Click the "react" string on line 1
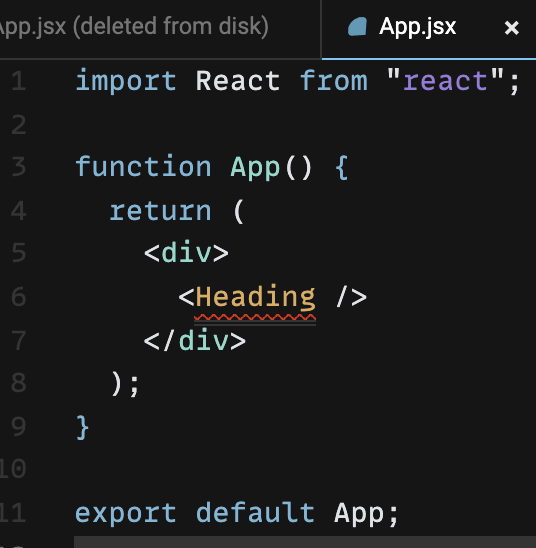Image resolution: width=536 pixels, height=548 pixels. click(x=445, y=81)
